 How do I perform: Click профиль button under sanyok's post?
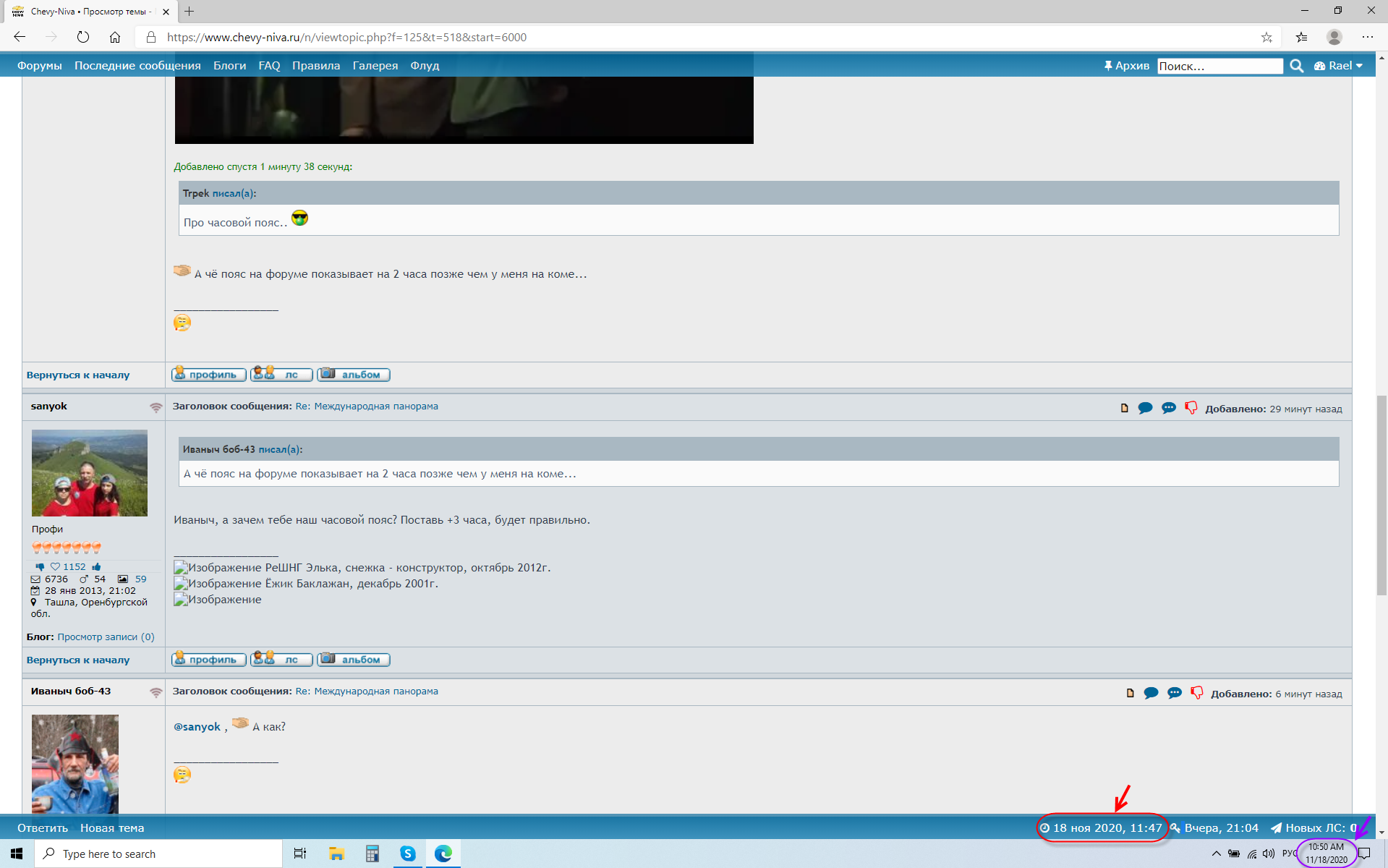click(x=208, y=660)
